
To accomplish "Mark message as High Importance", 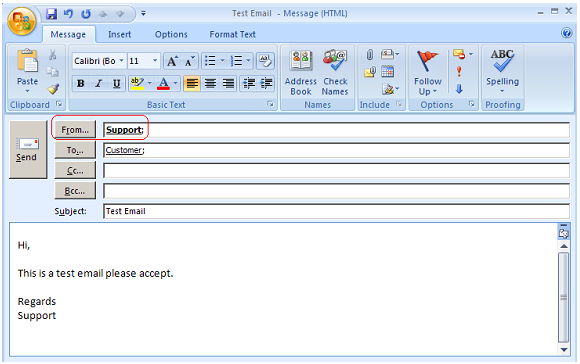I will coord(459,71).
